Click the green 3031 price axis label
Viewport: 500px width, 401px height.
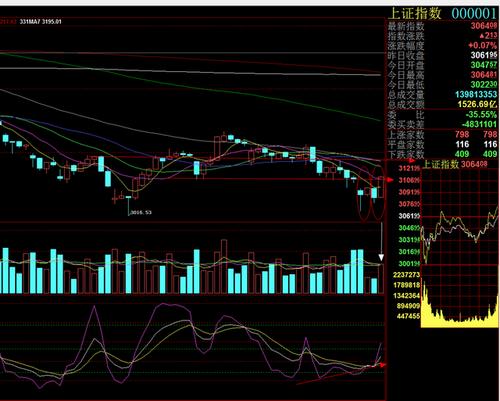pos(409,240)
